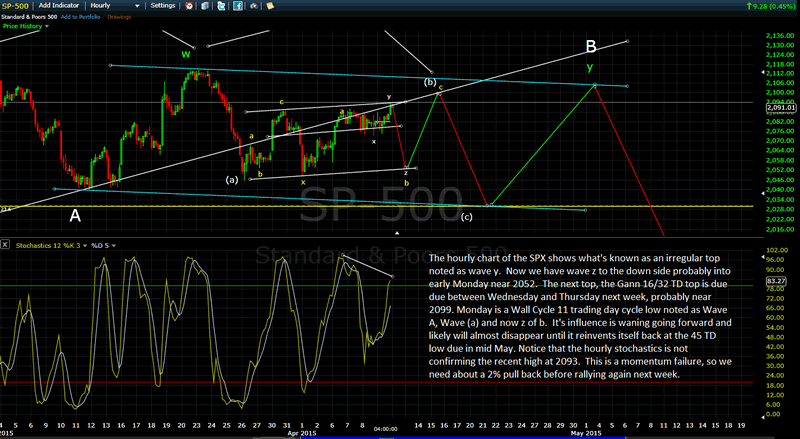Click the hourly chart annotation text block
The width and height of the screenshot is (800, 439).
(x=581, y=316)
